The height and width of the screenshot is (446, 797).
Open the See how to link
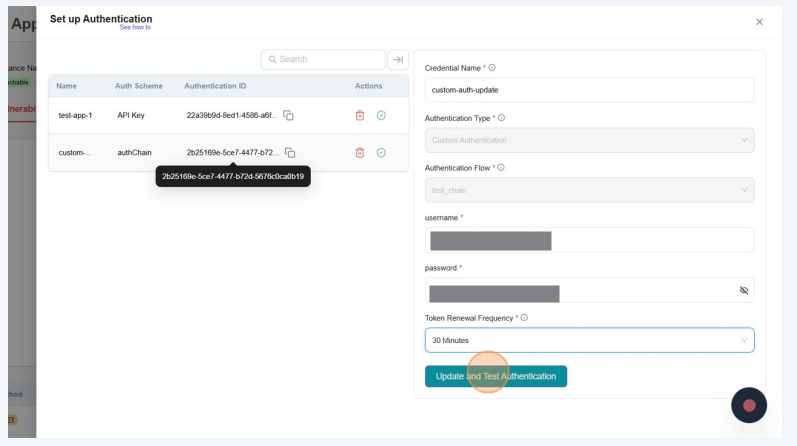(135, 27)
